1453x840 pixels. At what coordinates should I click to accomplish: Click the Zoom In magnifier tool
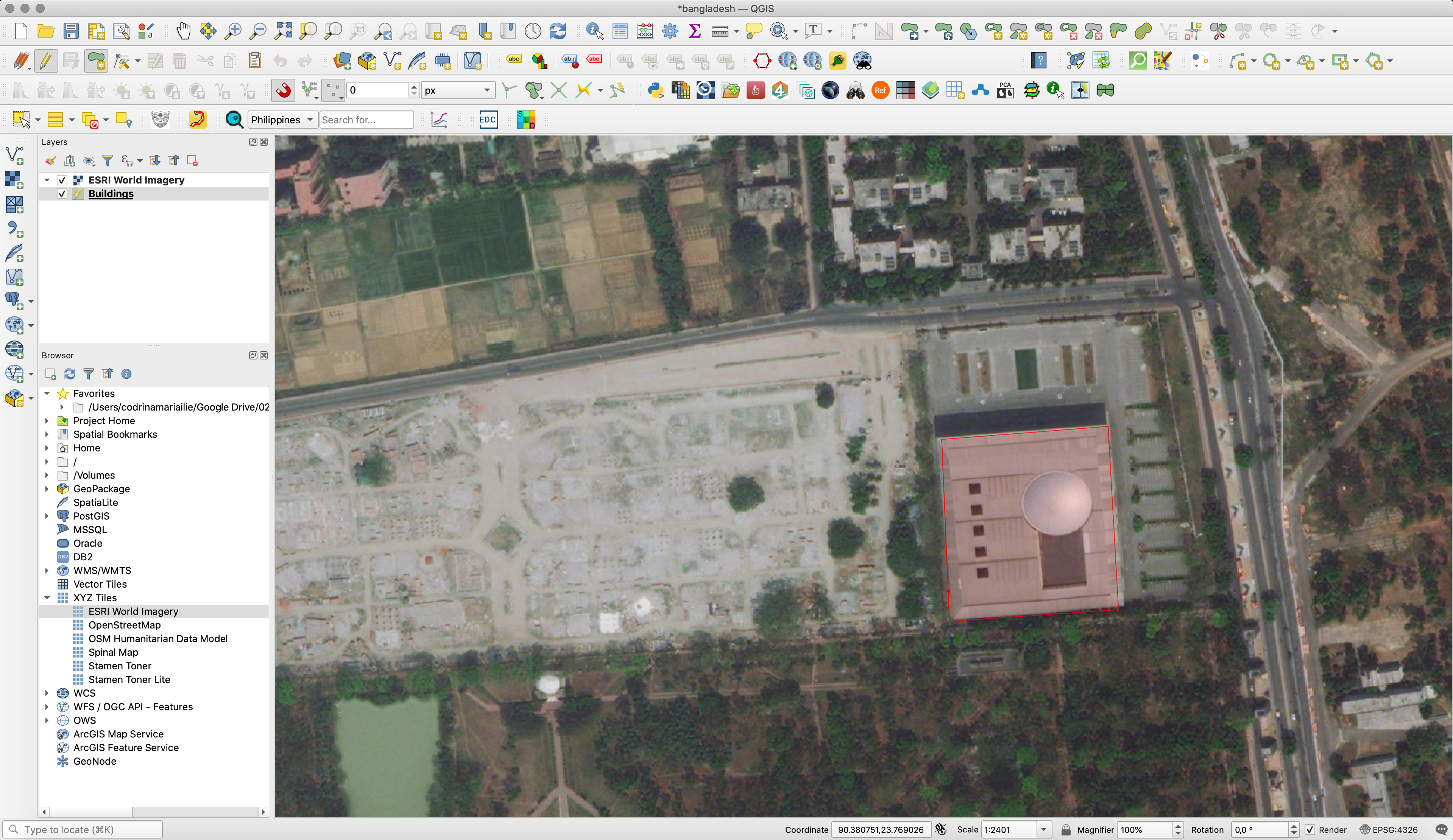tap(233, 31)
